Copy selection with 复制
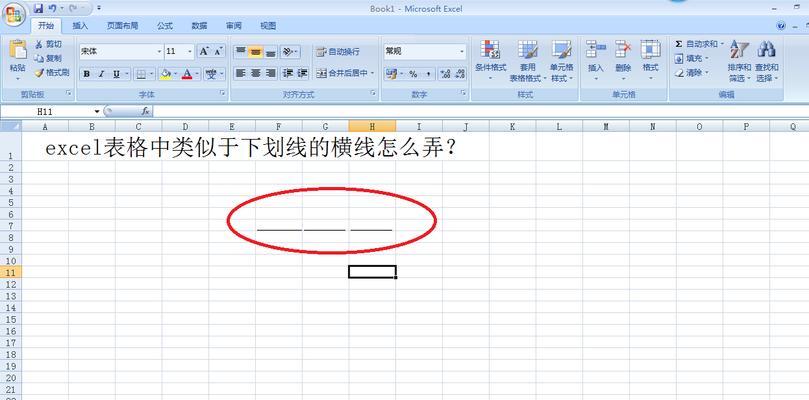Viewport: 809px width, 400px height. [x=48, y=58]
